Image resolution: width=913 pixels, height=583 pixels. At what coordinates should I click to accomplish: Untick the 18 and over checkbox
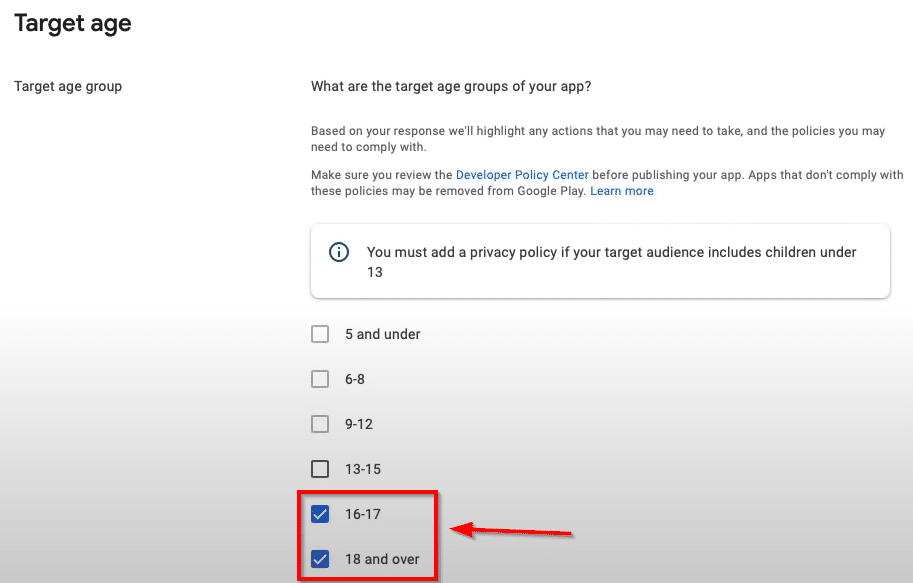[x=320, y=559]
